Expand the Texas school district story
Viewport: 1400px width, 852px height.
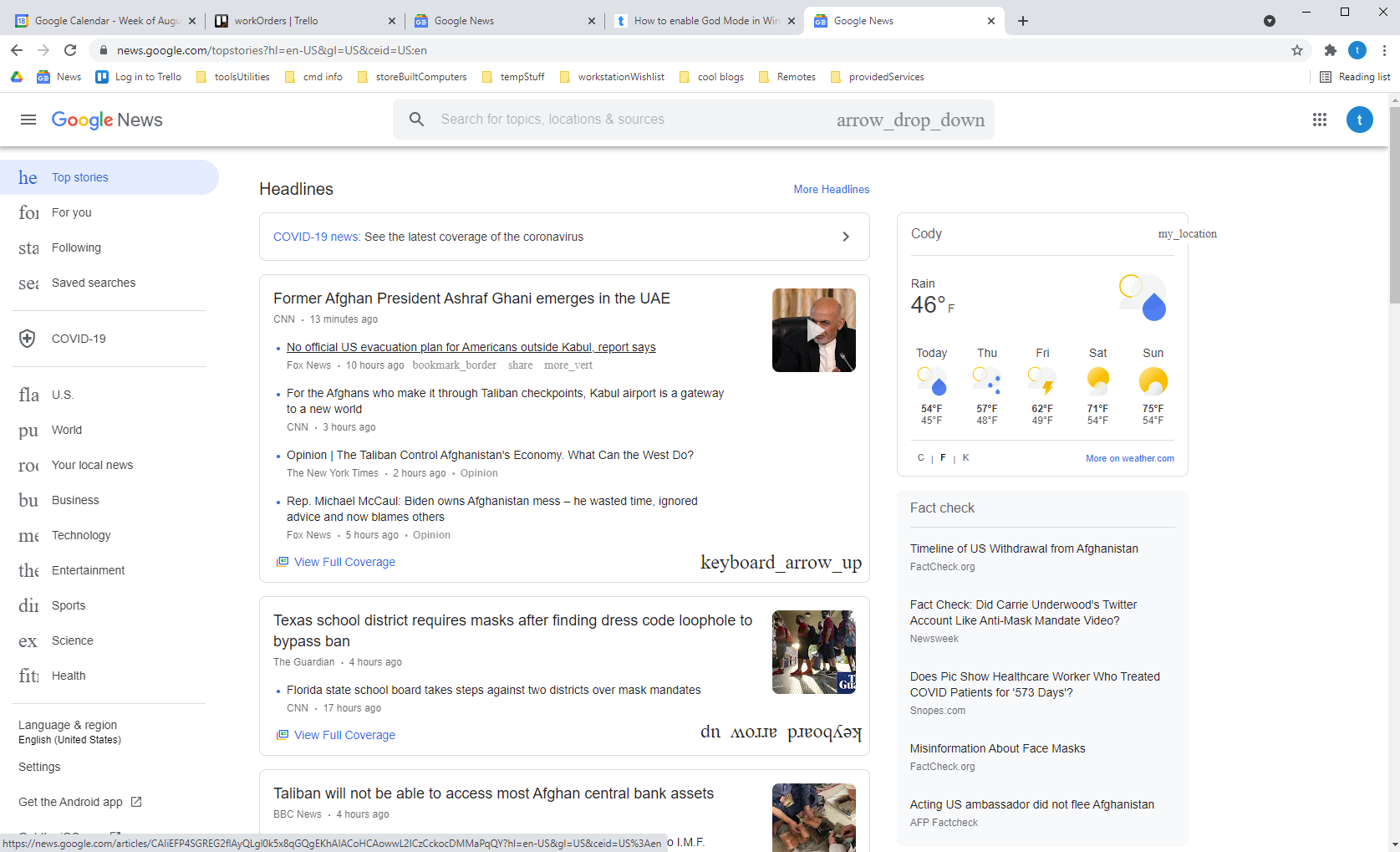coord(781,732)
